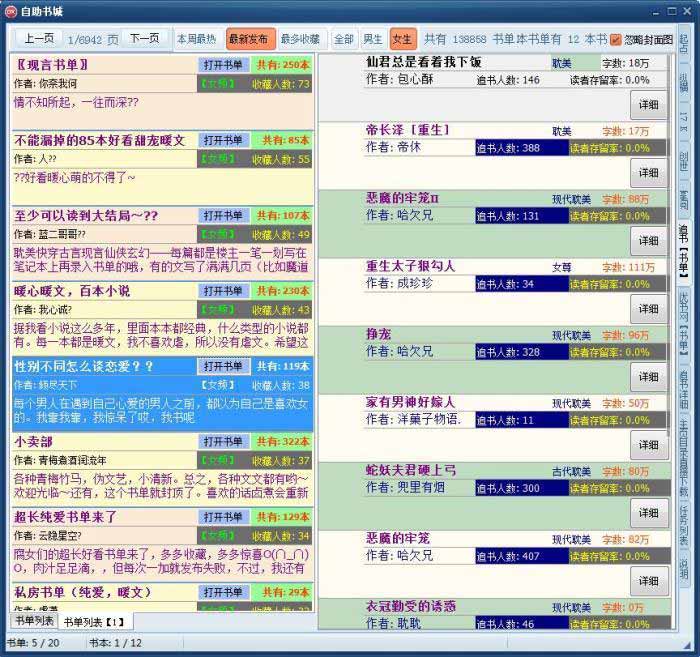Show details of 蛇妖夫君硬上弓
Screen dimensions: 700x657
(x=648, y=512)
